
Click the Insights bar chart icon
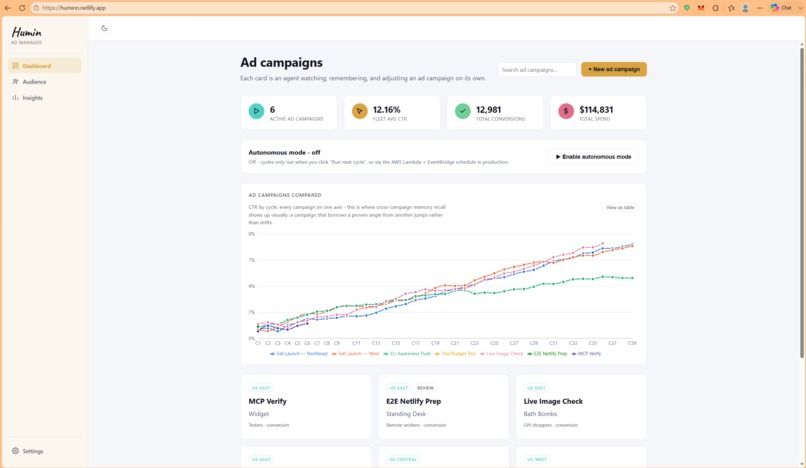coord(15,98)
